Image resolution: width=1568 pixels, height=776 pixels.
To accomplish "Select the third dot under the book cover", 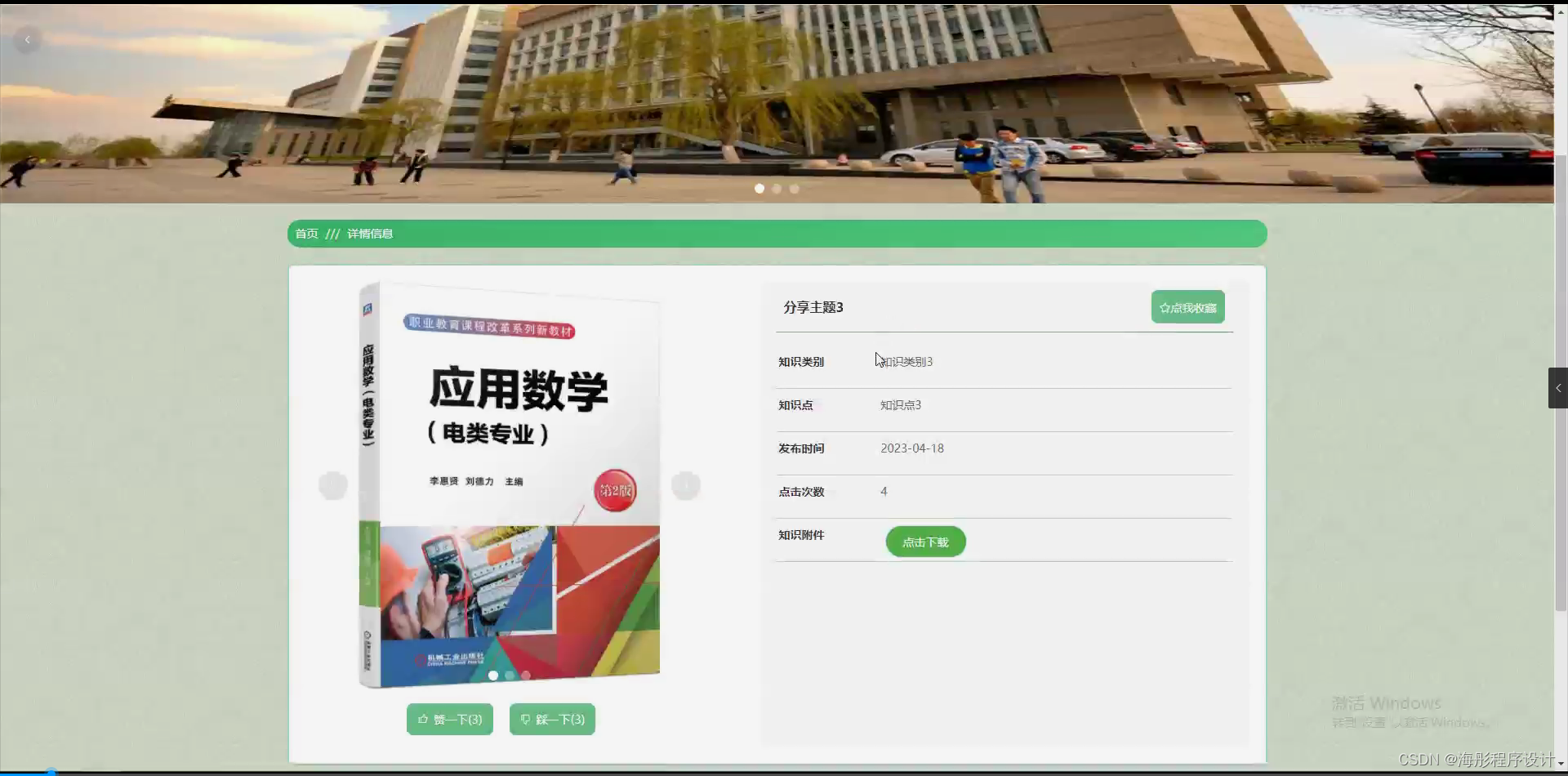I will [x=526, y=676].
